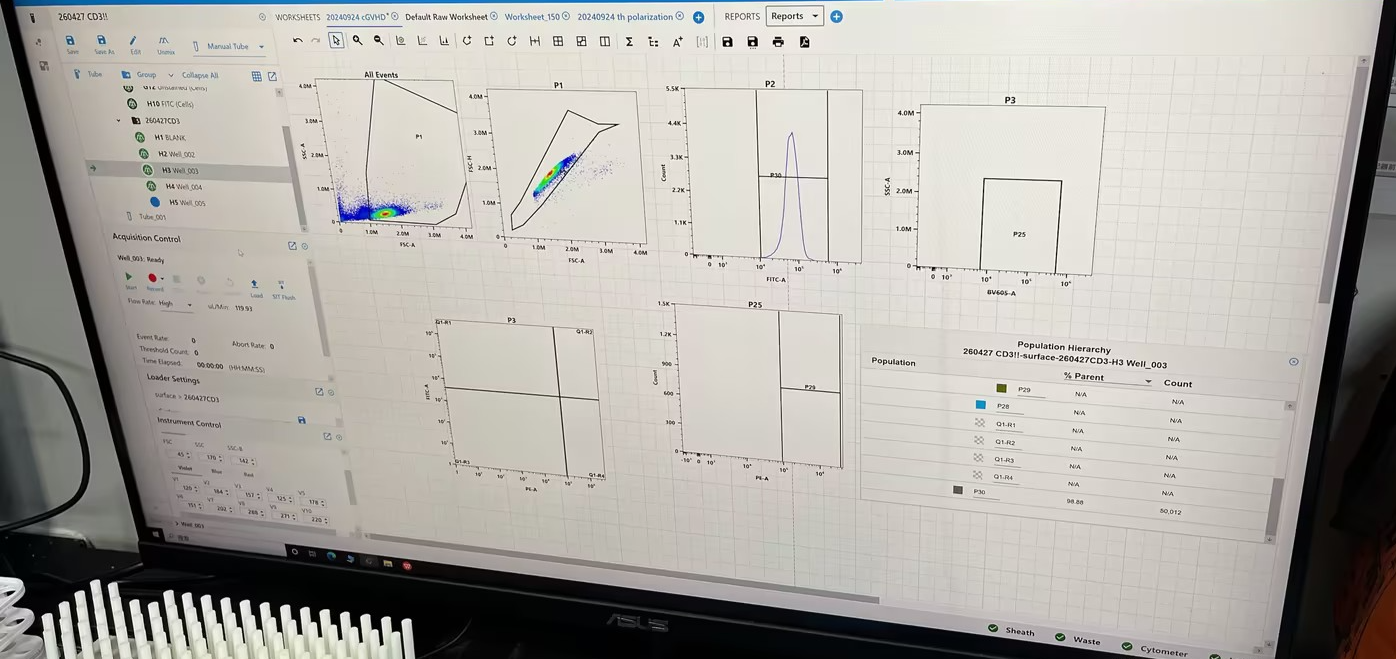Click the red application icon on taskbar
Image resolution: width=1396 pixels, height=659 pixels.
pyautogui.click(x=407, y=566)
